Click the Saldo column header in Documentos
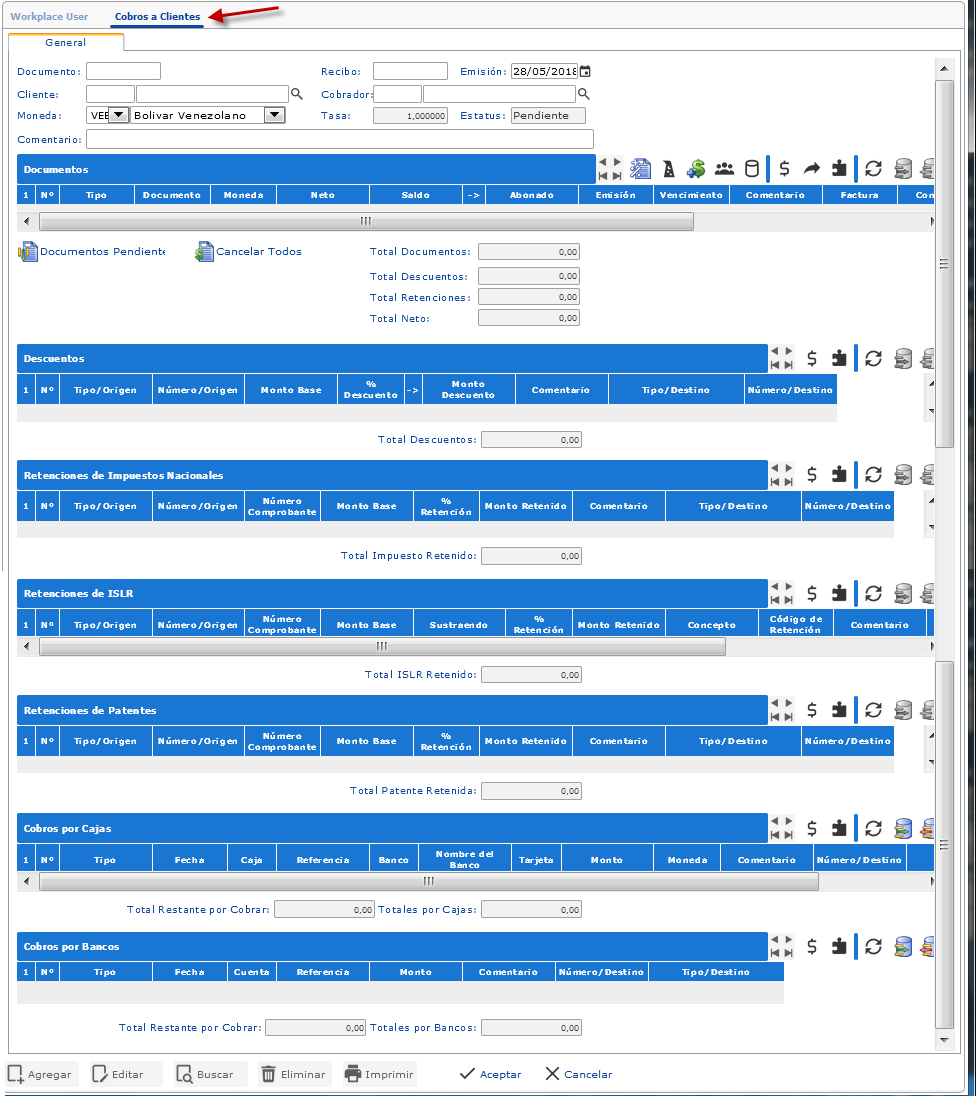The height and width of the screenshot is (1096, 976). pos(416,195)
